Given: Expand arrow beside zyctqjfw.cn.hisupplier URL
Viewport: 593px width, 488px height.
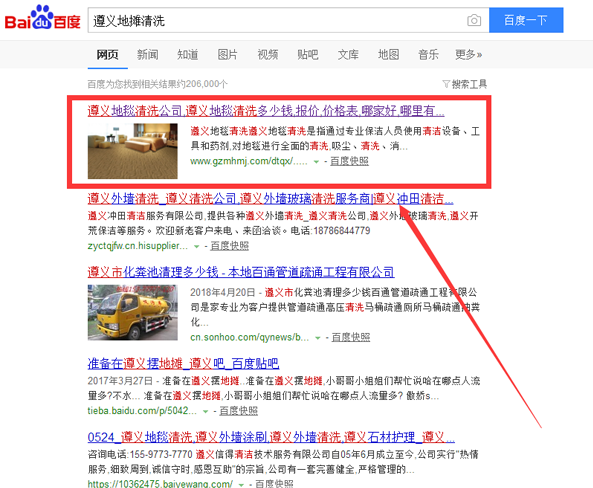Looking at the screenshot, I should 196,247.
